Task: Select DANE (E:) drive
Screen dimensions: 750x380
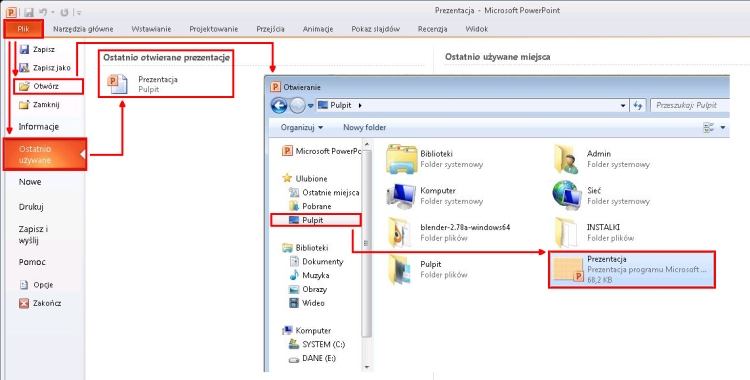Action: pyautogui.click(x=312, y=358)
